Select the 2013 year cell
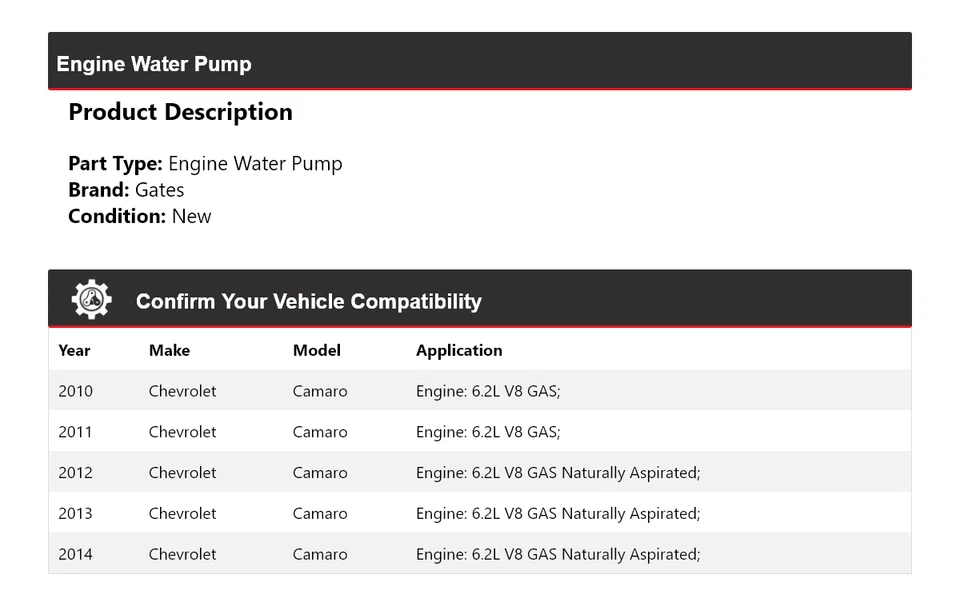960x606 pixels. [75, 514]
